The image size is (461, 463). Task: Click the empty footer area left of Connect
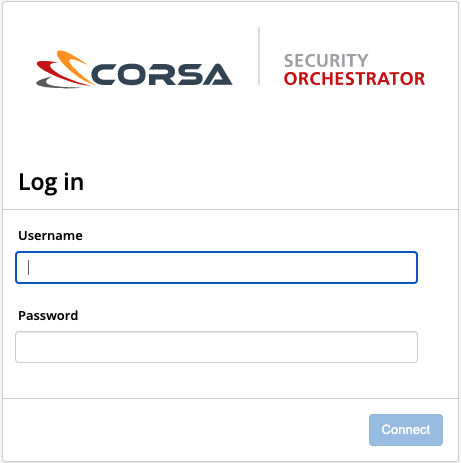[185, 430]
